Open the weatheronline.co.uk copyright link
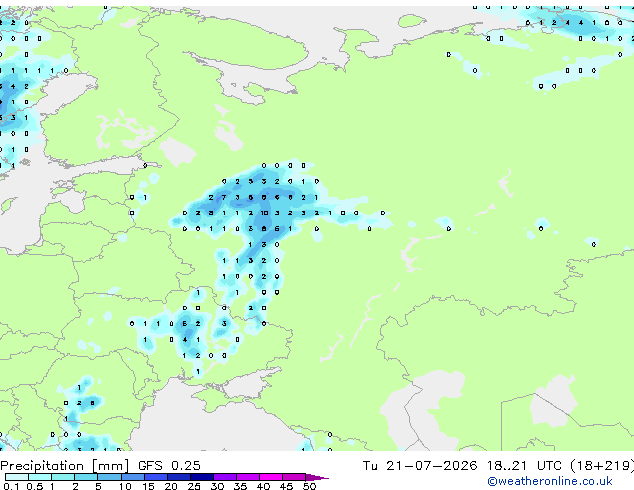 tap(550, 481)
